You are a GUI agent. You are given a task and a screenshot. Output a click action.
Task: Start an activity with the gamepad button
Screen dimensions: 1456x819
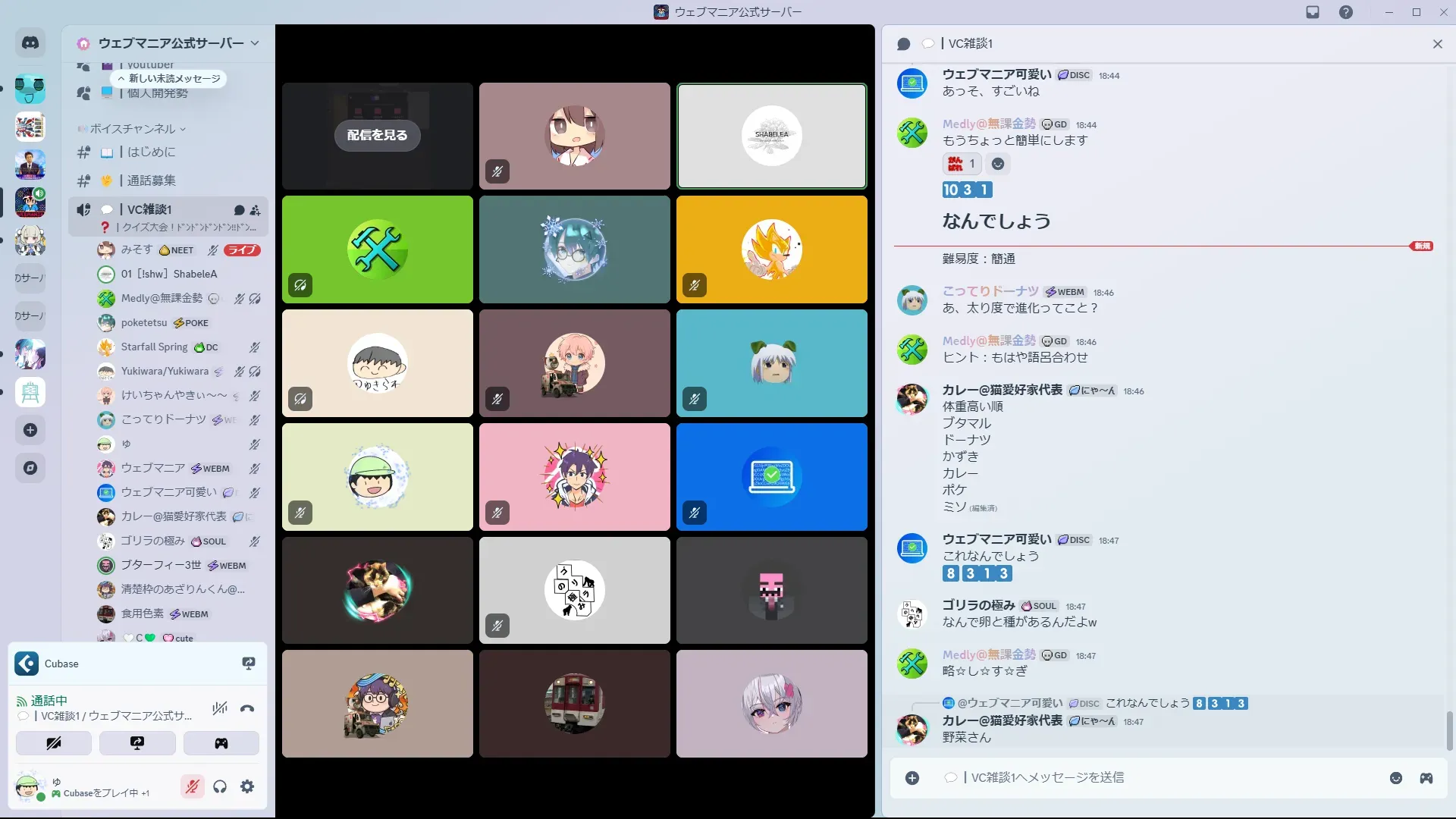click(221, 743)
